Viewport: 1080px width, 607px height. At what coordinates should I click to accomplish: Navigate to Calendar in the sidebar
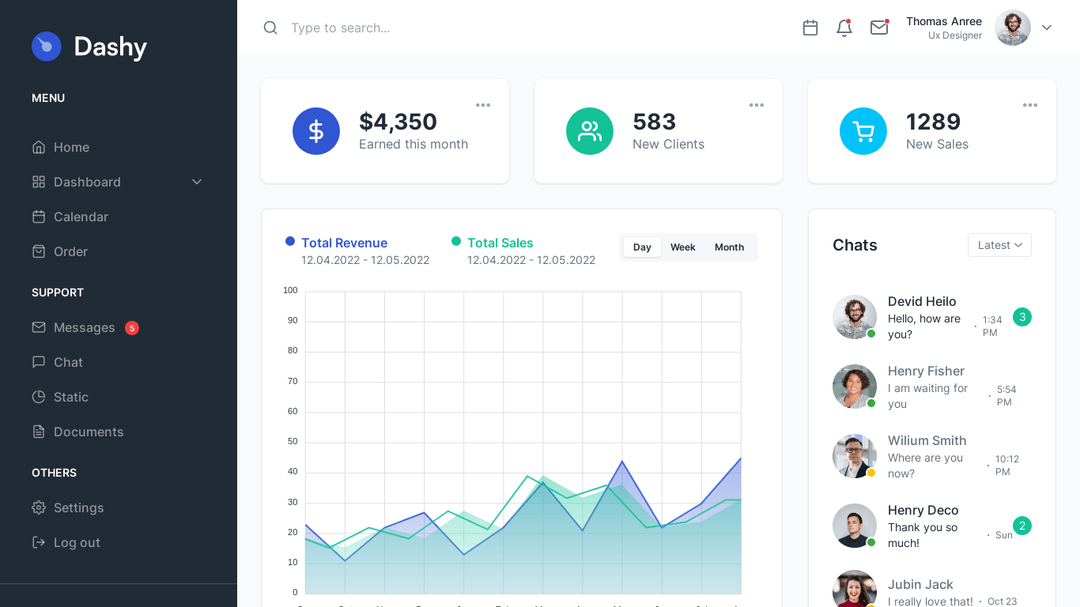[80, 216]
